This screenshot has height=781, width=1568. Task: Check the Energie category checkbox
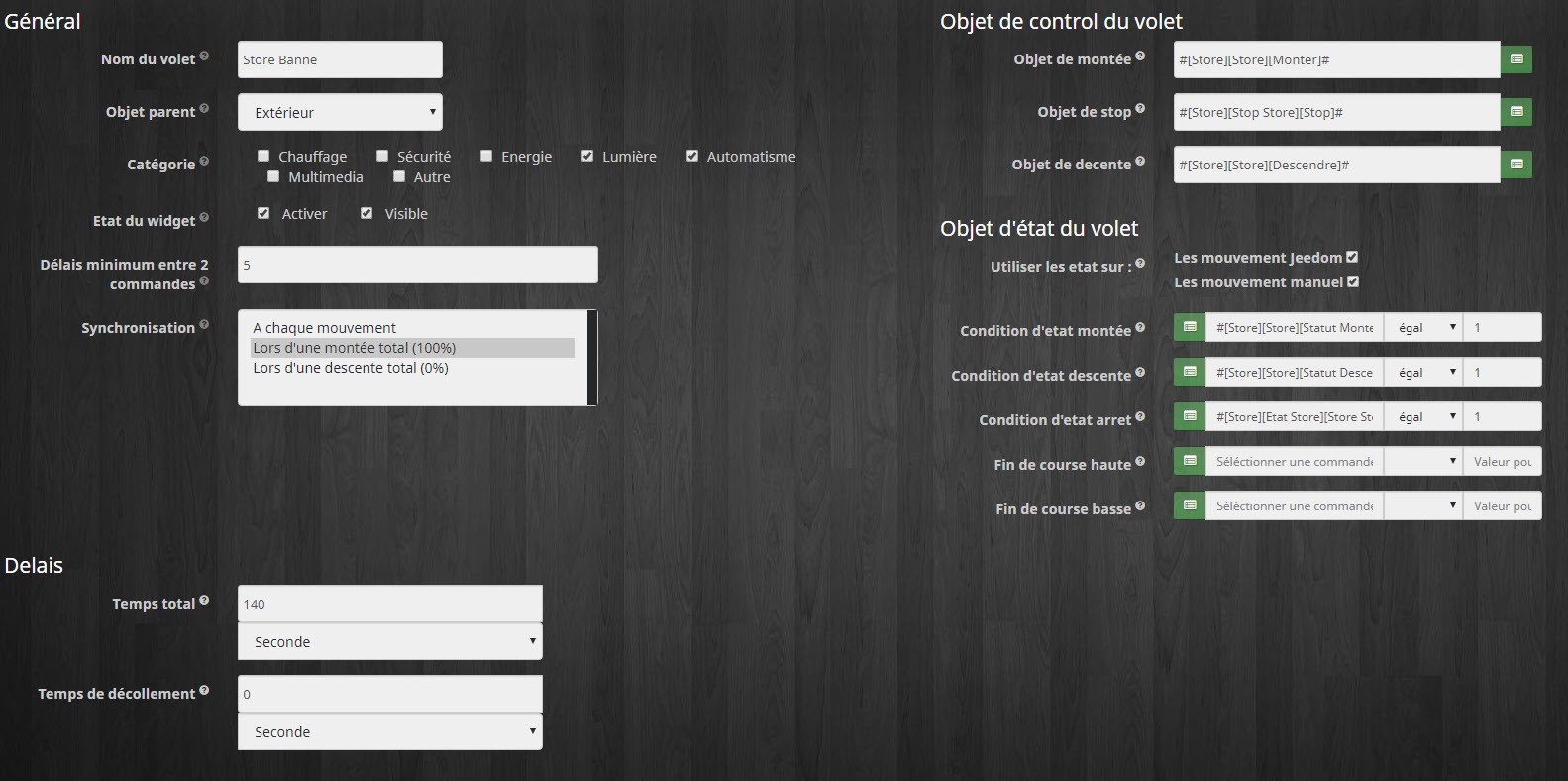486,156
